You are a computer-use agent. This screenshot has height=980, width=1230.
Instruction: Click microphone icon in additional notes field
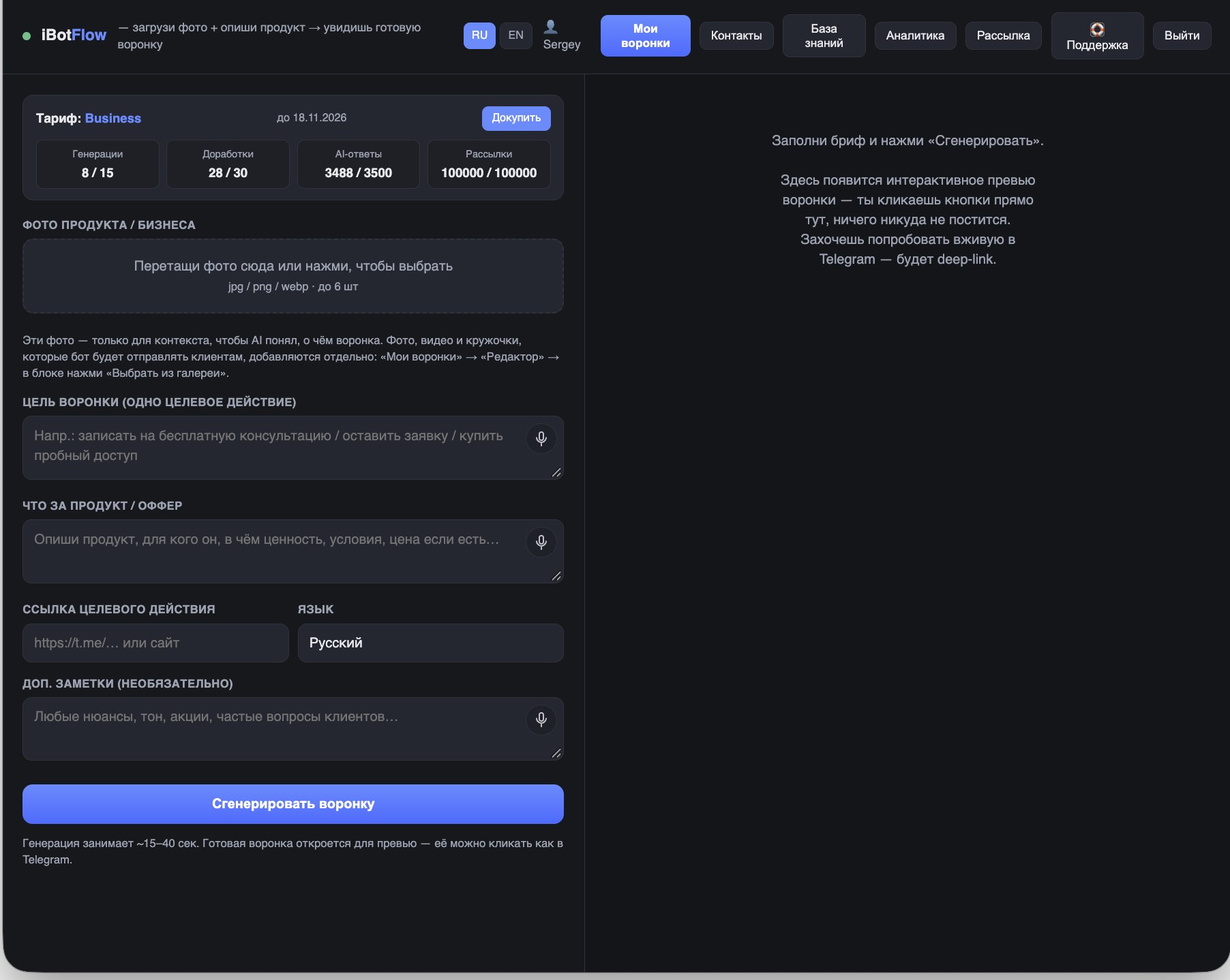[x=541, y=720]
